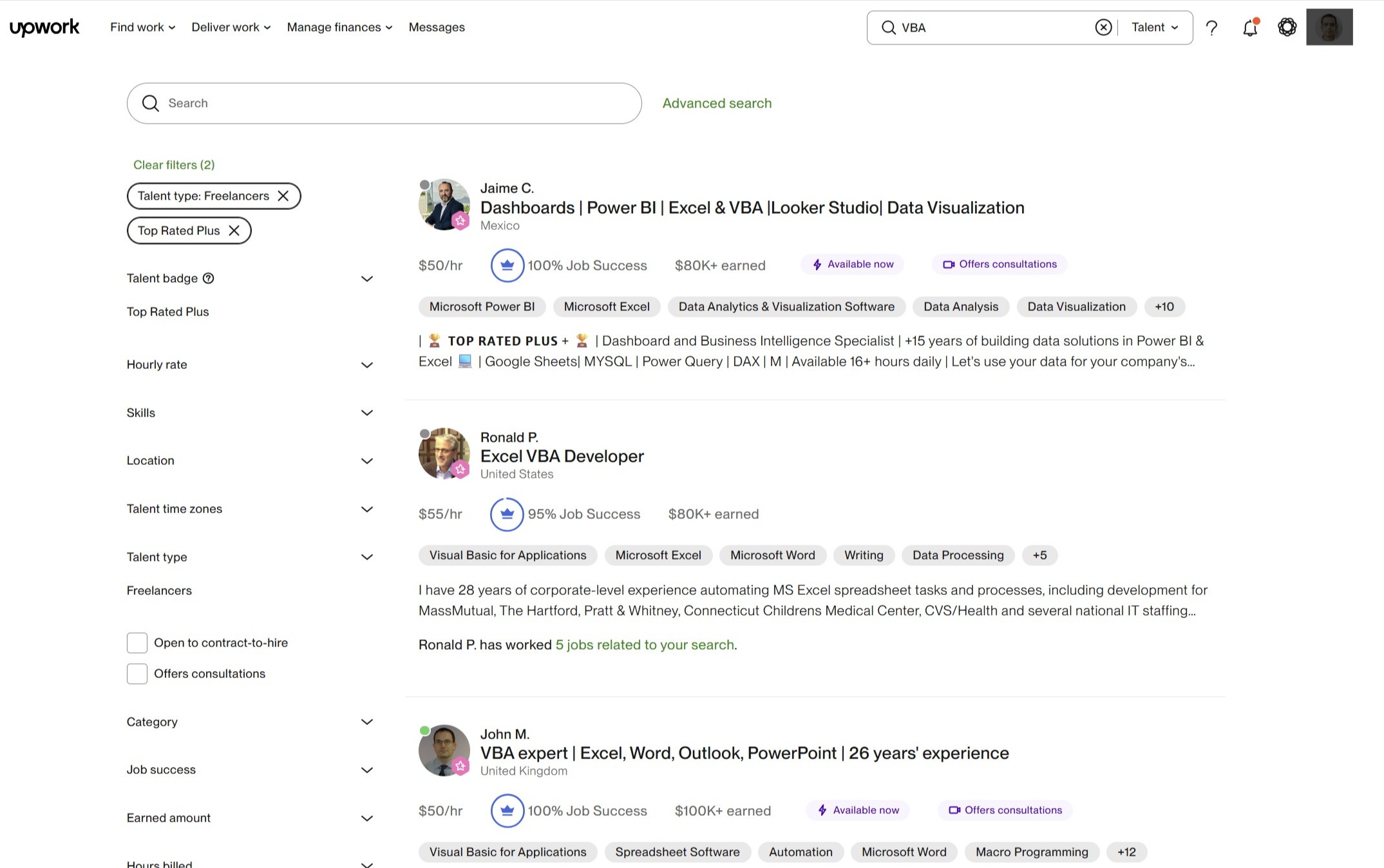Screen dimensions: 1384x868
Task: Remove the Top Rated Plus filter chip
Action: pos(234,231)
